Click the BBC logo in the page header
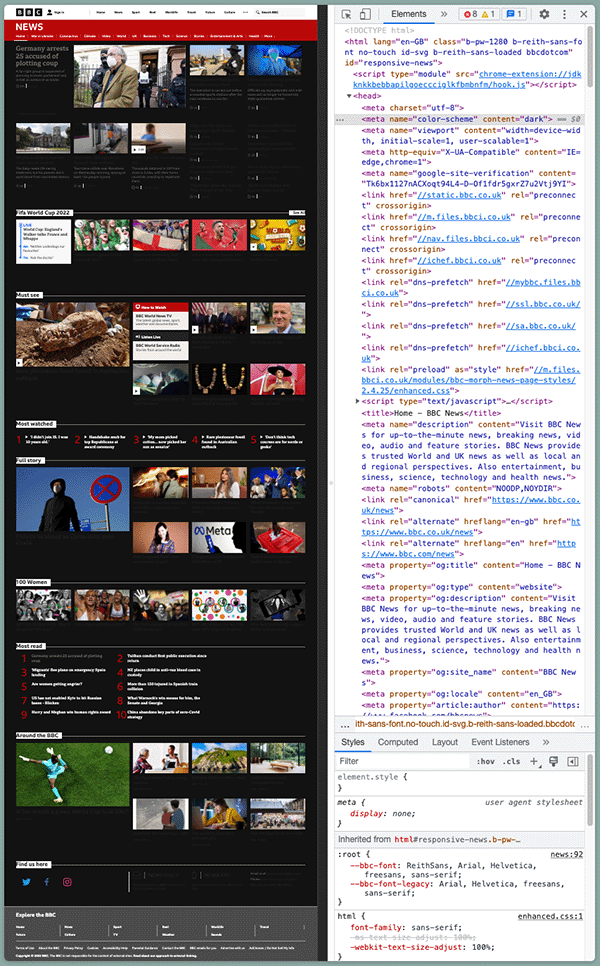 point(29,12)
